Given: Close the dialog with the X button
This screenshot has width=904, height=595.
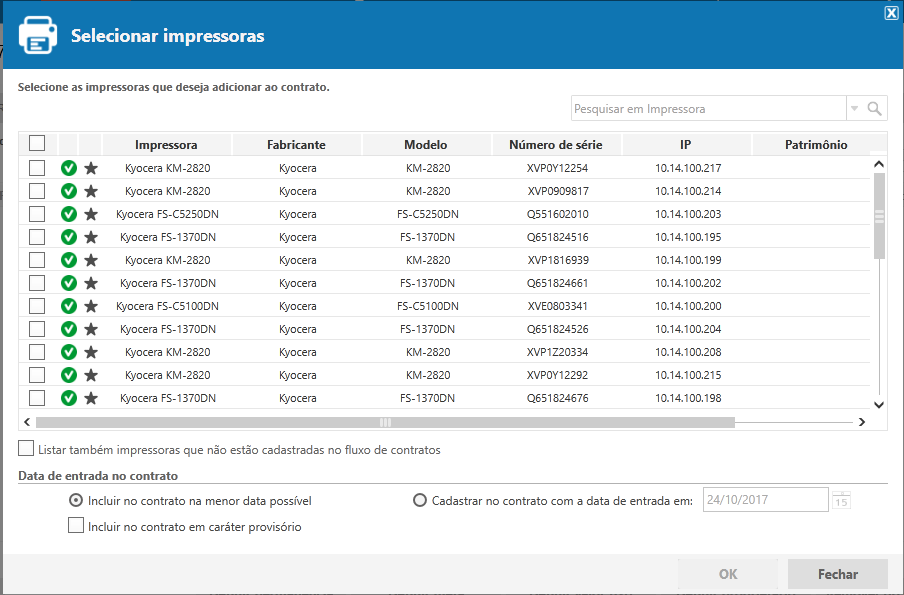Looking at the screenshot, I should pyautogui.click(x=891, y=12).
